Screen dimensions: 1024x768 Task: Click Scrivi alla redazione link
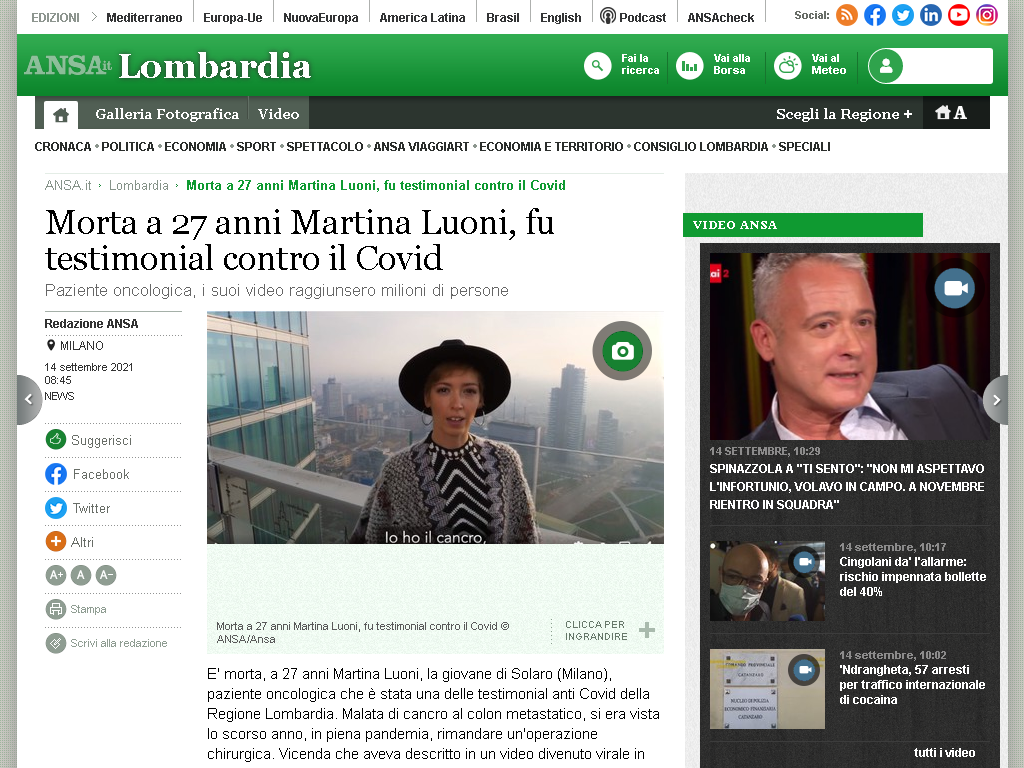(x=119, y=643)
